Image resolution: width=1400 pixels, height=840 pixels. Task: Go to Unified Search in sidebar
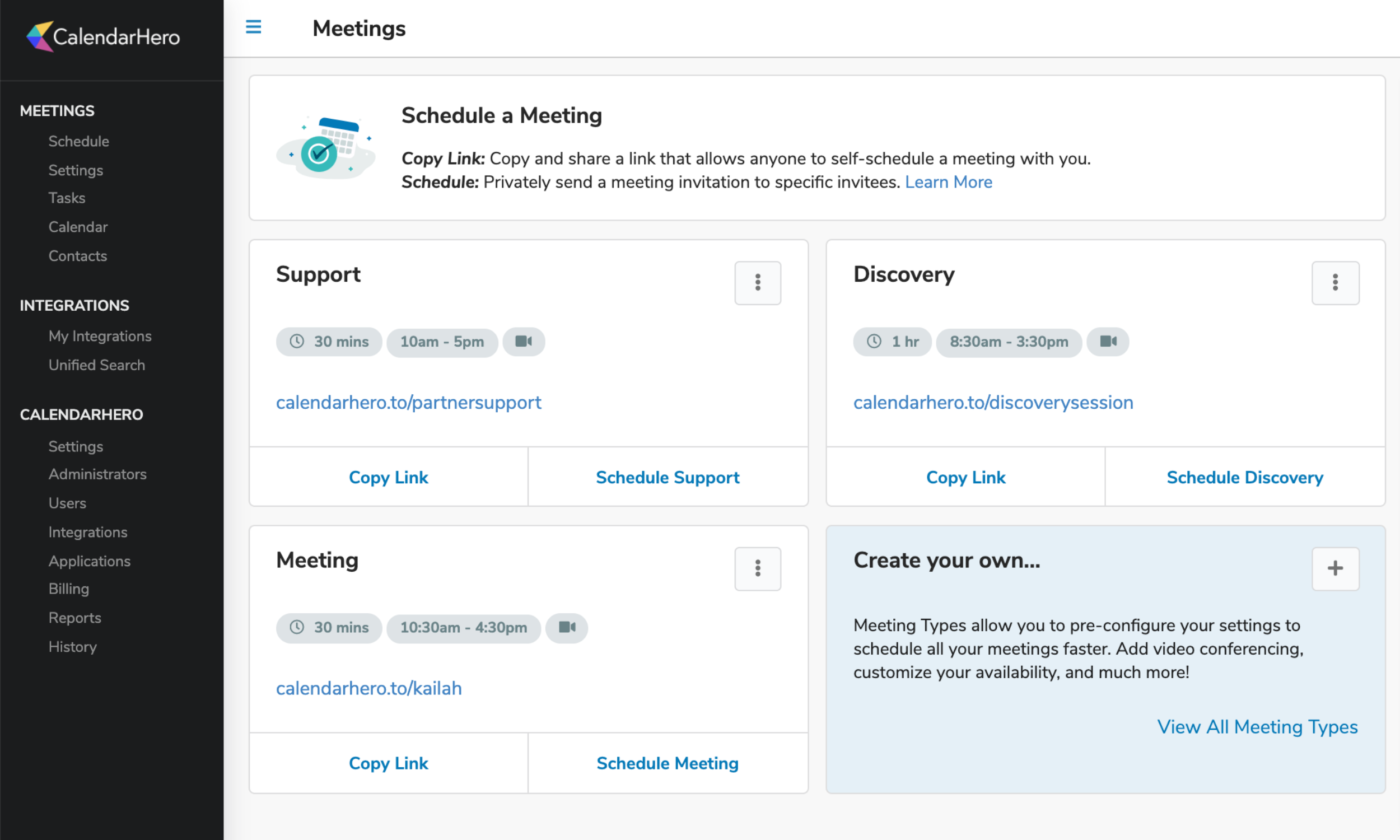click(97, 365)
